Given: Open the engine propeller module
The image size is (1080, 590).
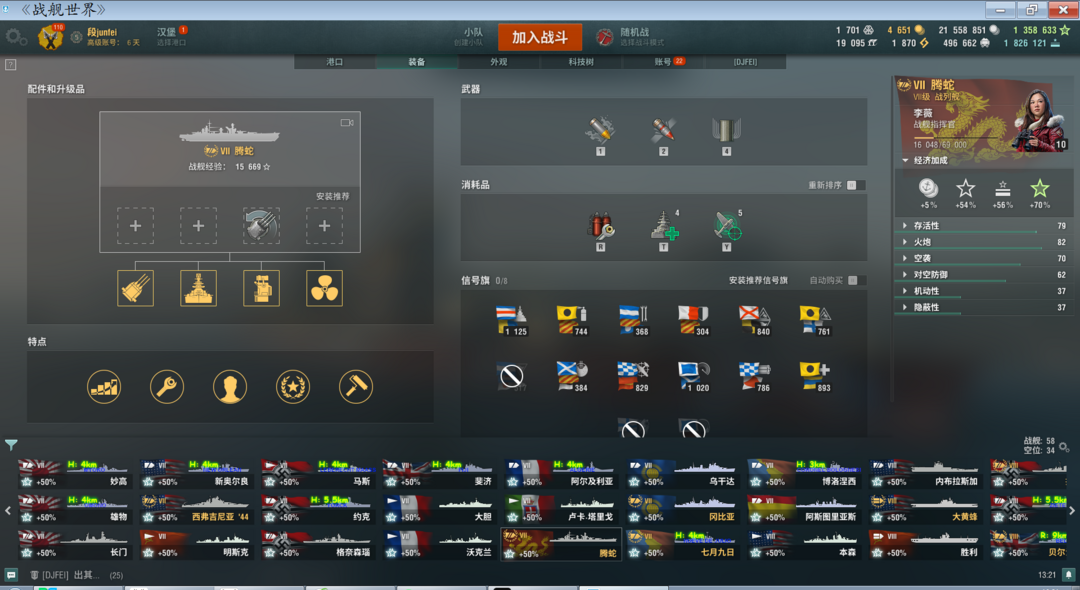Looking at the screenshot, I should pos(324,288).
